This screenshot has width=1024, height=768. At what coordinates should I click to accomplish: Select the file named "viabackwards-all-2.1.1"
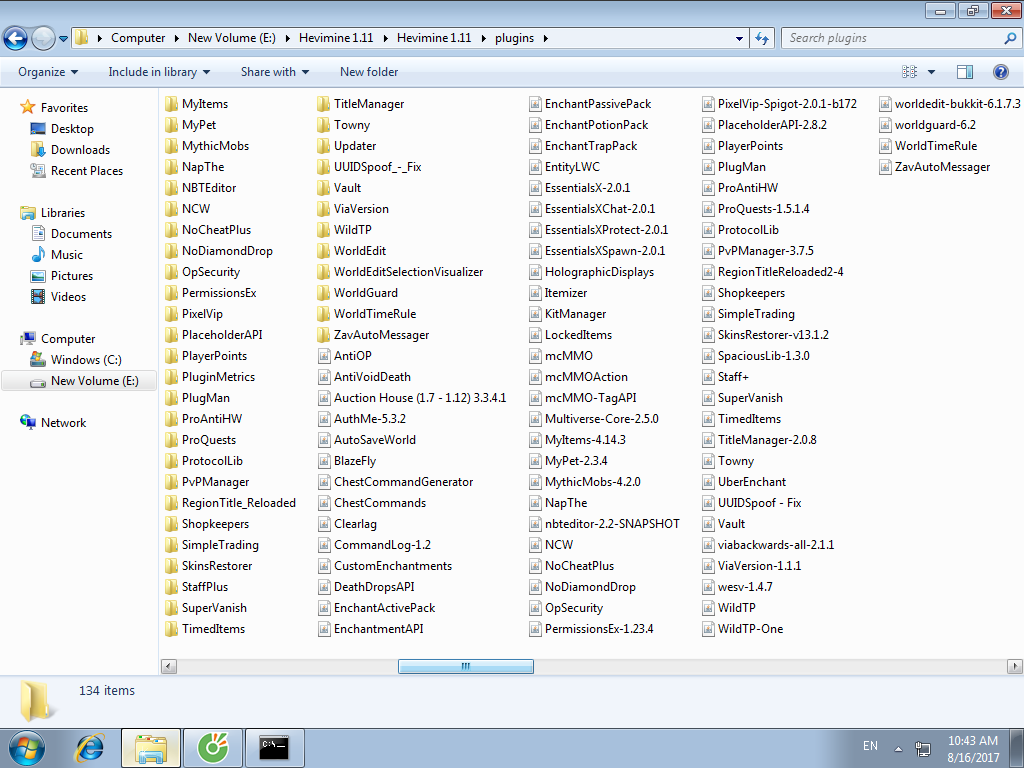[775, 545]
